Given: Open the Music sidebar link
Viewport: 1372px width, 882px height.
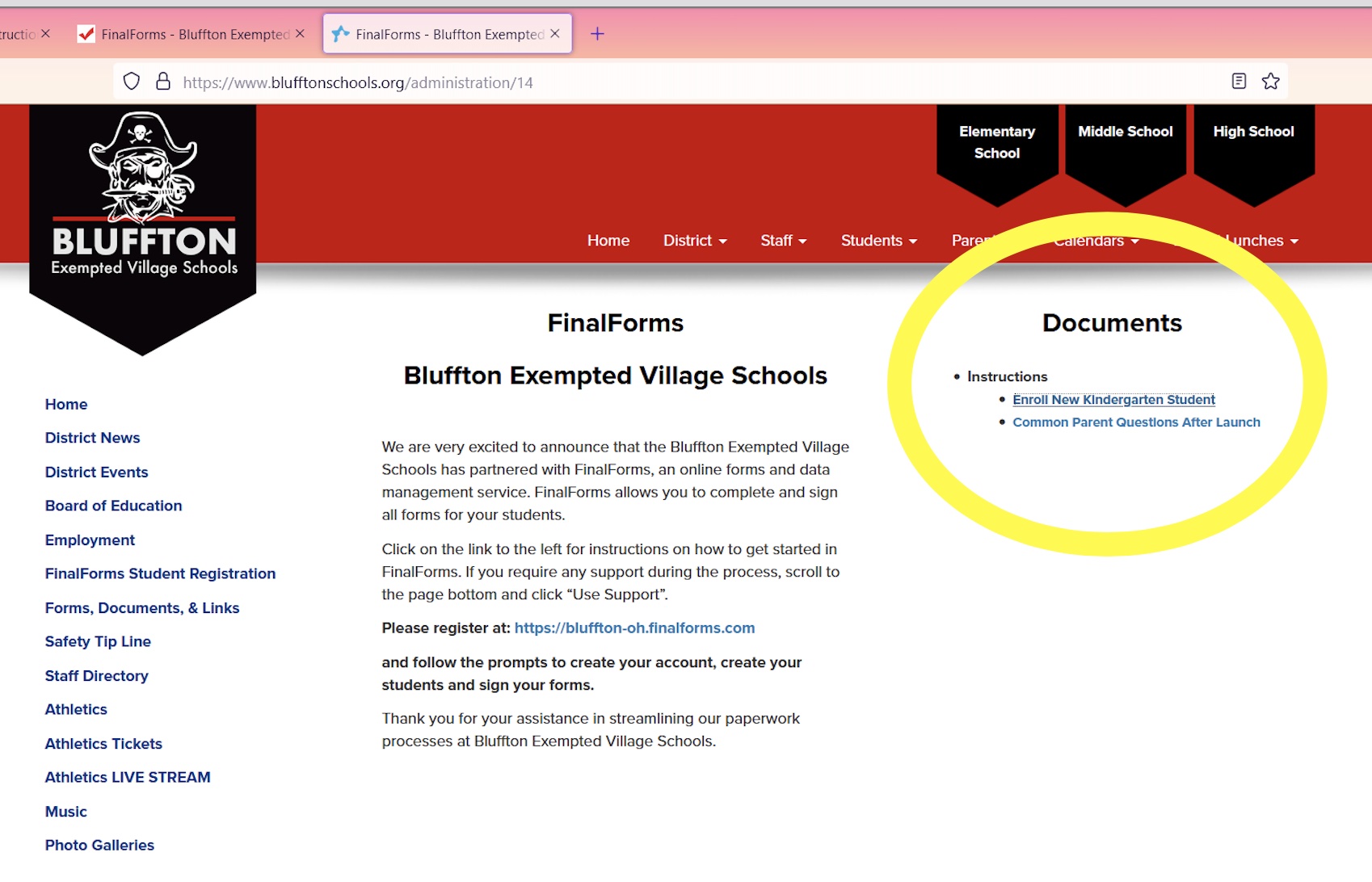Looking at the screenshot, I should pyautogui.click(x=65, y=812).
